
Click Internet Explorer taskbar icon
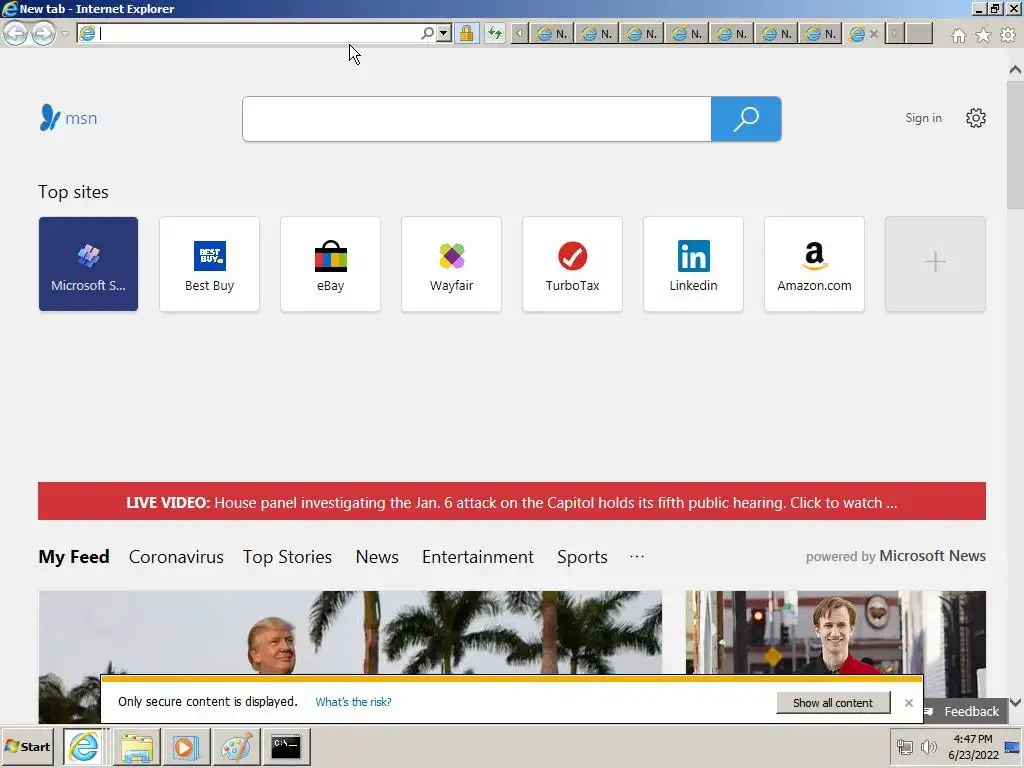(x=84, y=746)
